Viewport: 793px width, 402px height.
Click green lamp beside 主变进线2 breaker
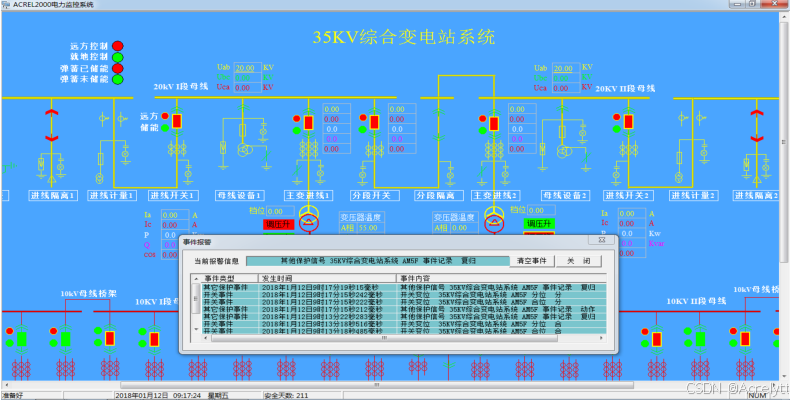pos(482,131)
